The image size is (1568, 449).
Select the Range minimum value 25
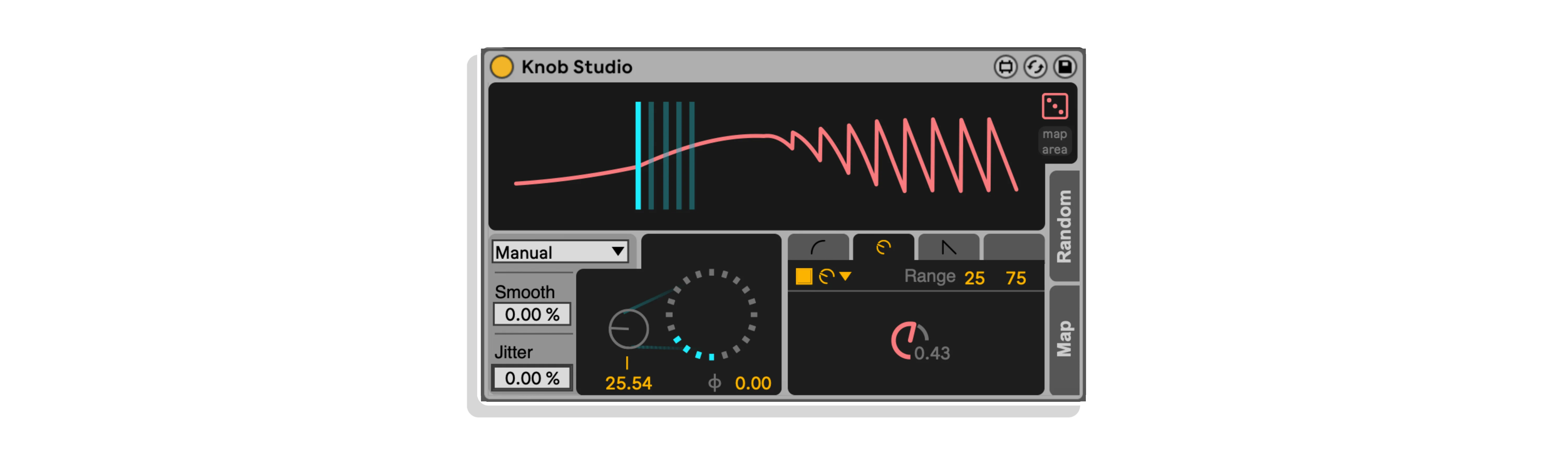click(974, 278)
